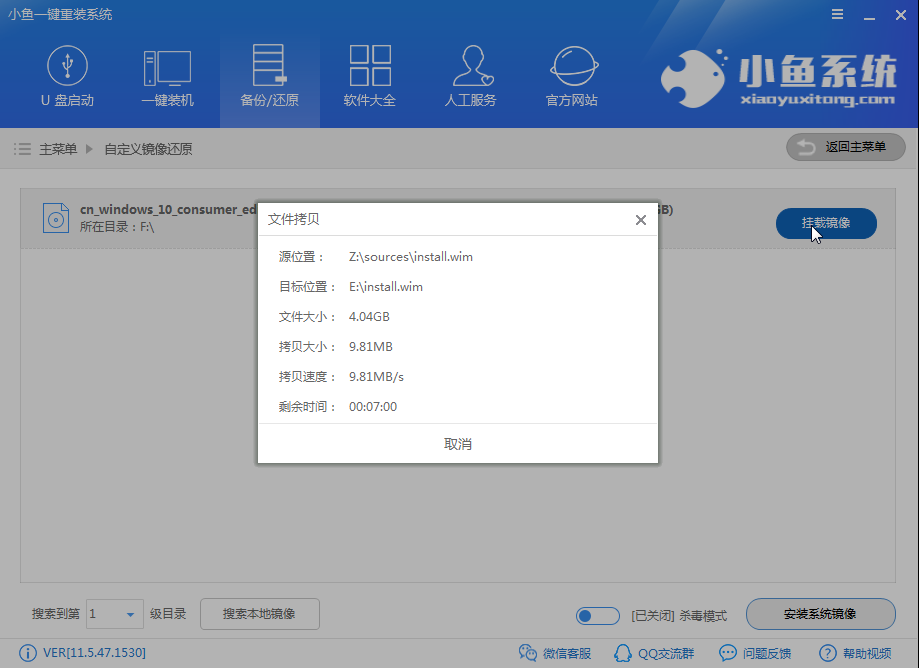The height and width of the screenshot is (668, 919).
Task: Close the 文件拷贝 dialog
Action: 640,220
